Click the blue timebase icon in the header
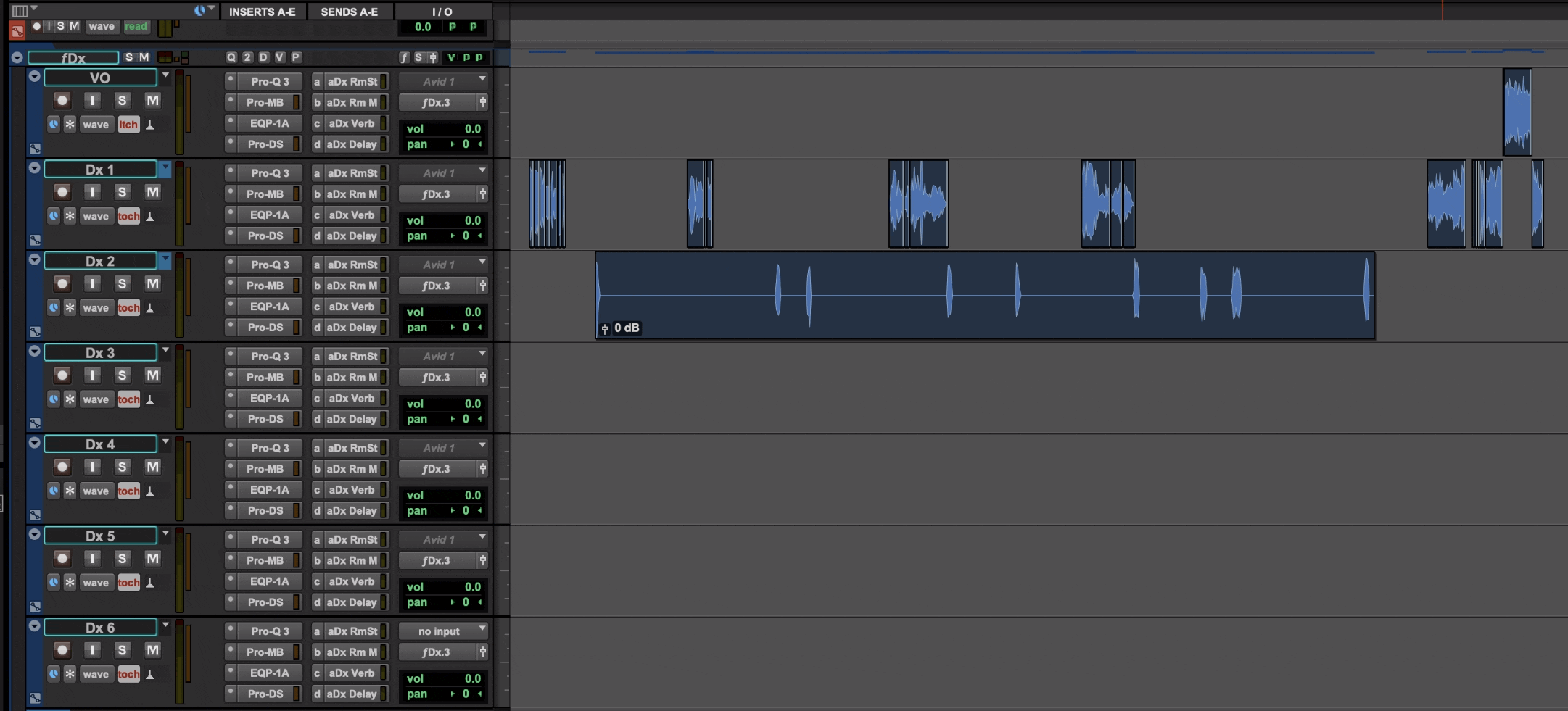1568x711 pixels. click(x=199, y=10)
